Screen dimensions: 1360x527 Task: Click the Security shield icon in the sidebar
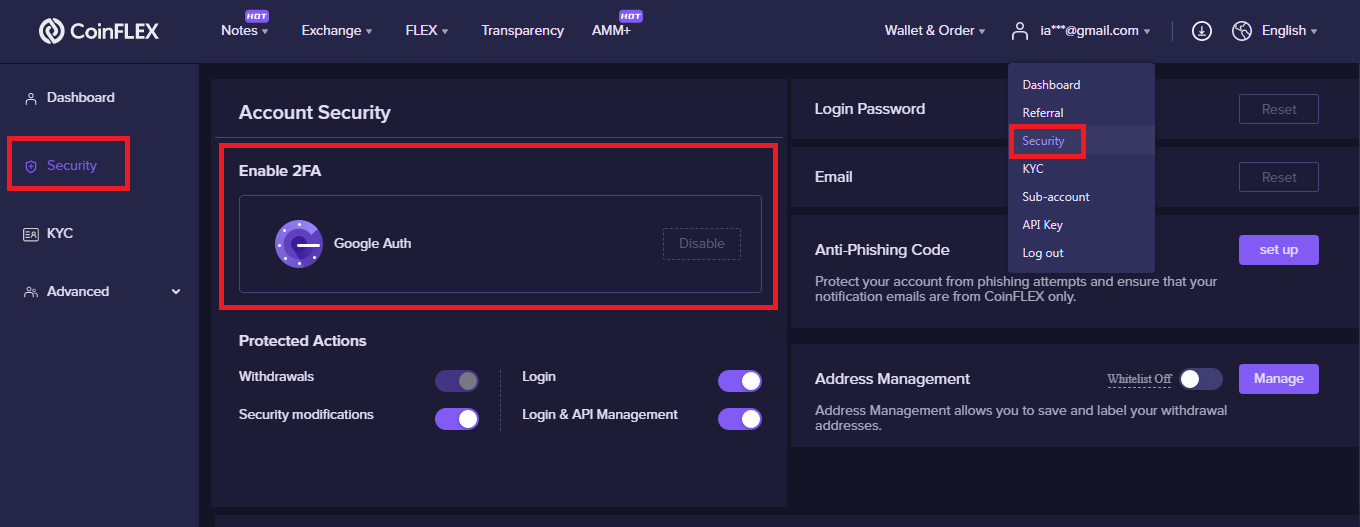click(31, 166)
